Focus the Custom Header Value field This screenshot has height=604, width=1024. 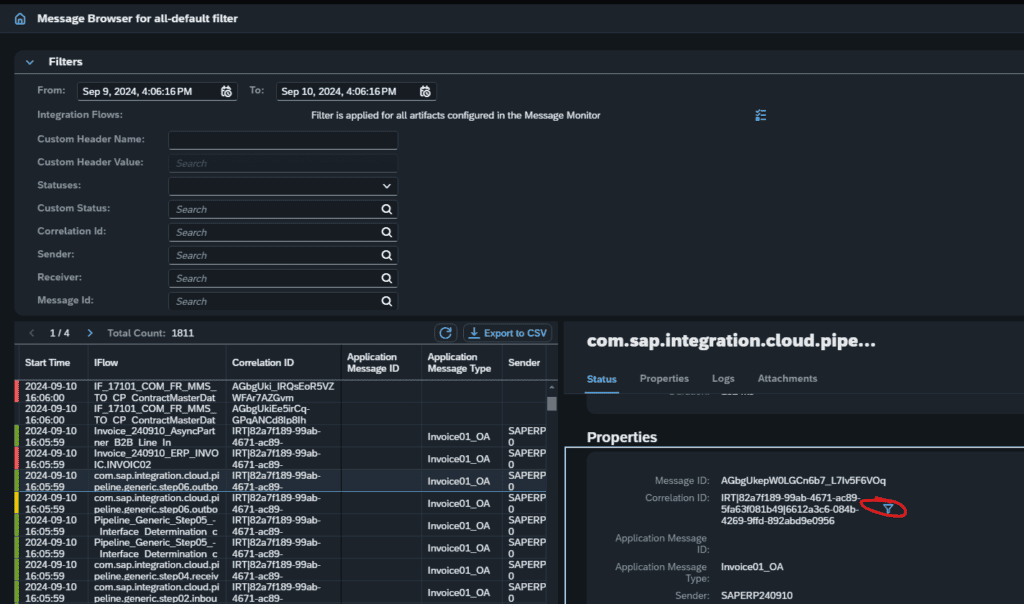(283, 163)
